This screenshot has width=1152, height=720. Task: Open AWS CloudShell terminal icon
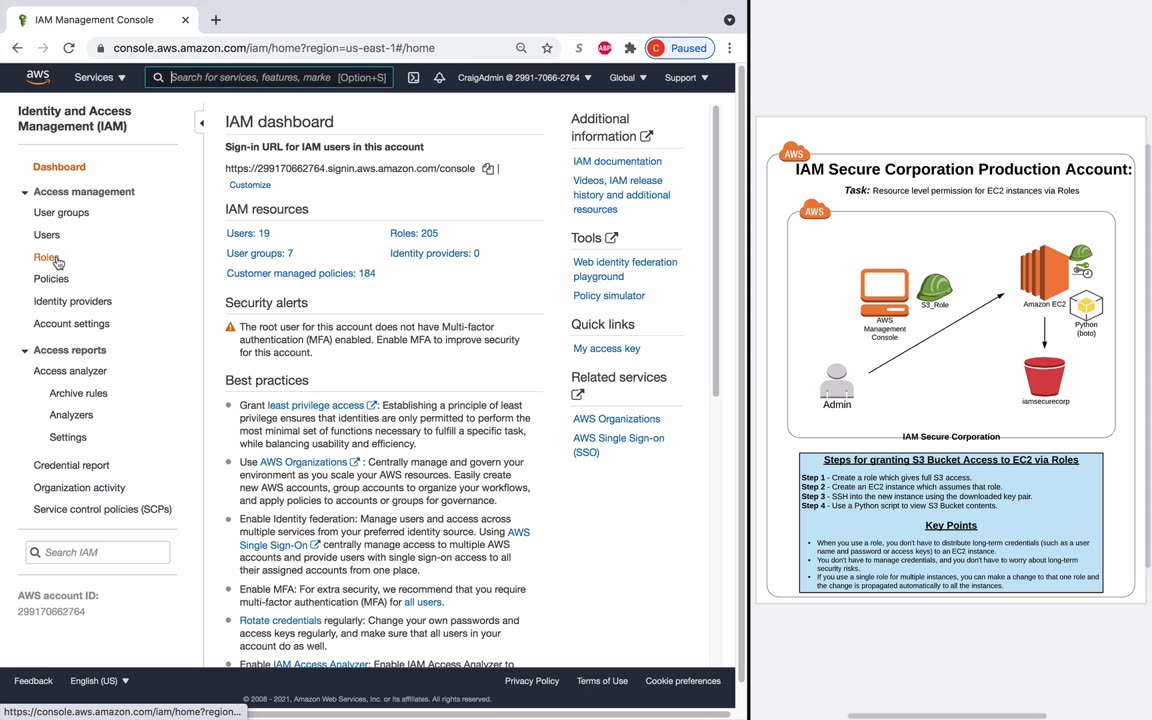coord(414,77)
